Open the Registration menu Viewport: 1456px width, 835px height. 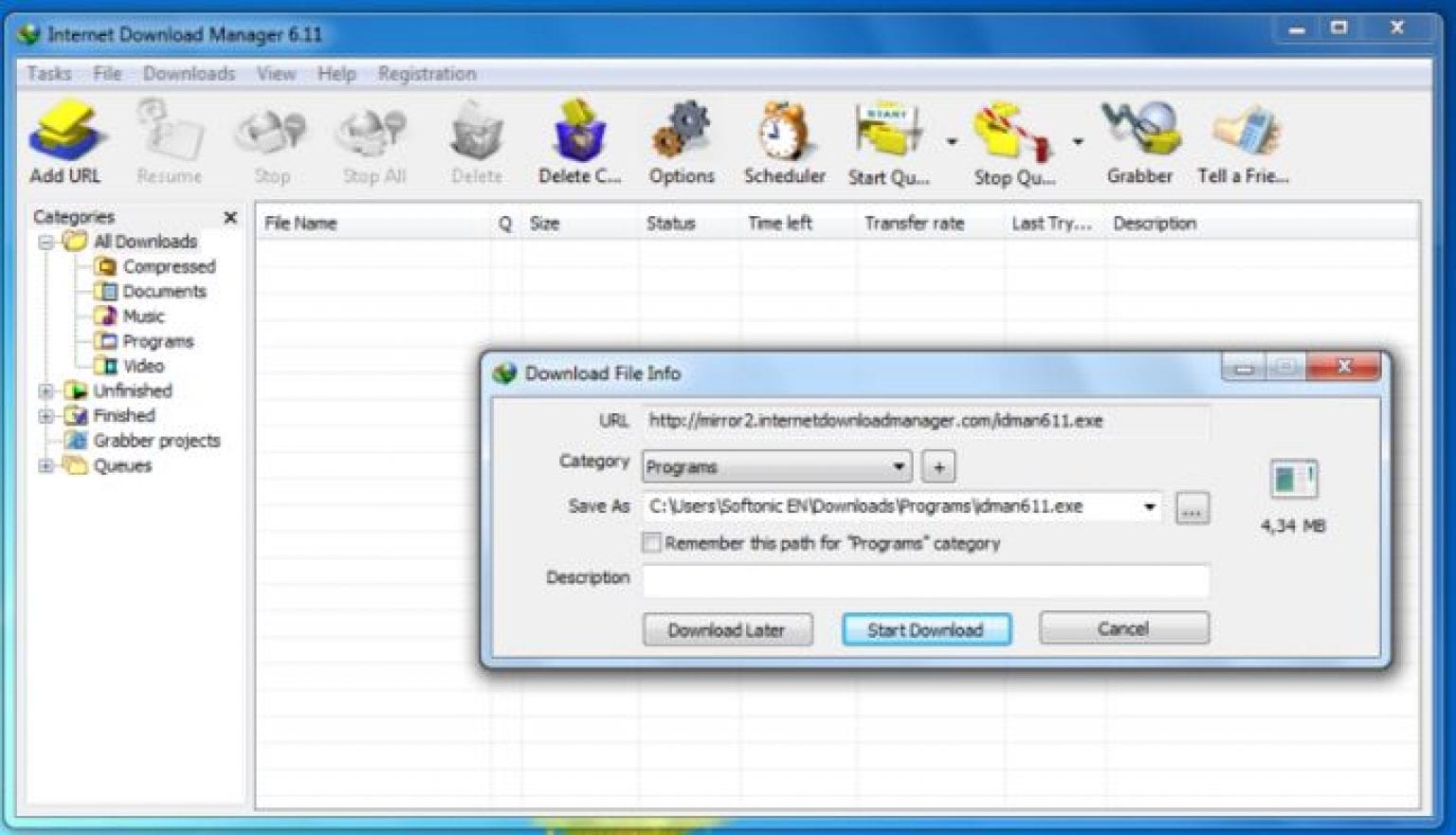pyautogui.click(x=428, y=73)
